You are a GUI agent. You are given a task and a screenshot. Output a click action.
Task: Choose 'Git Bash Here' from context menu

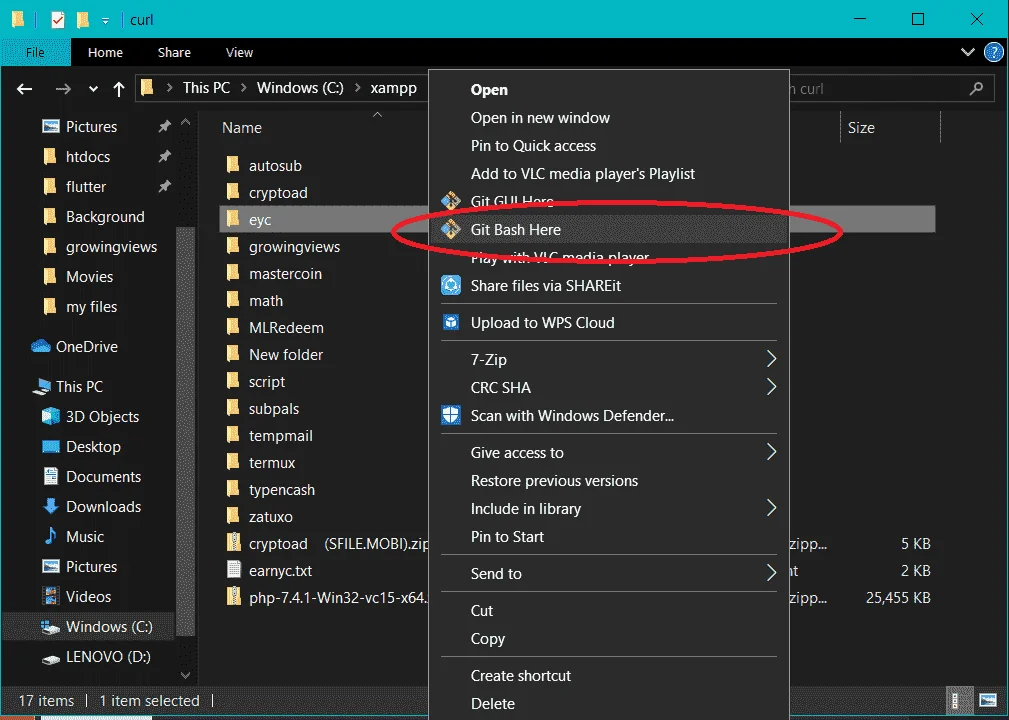point(608,230)
